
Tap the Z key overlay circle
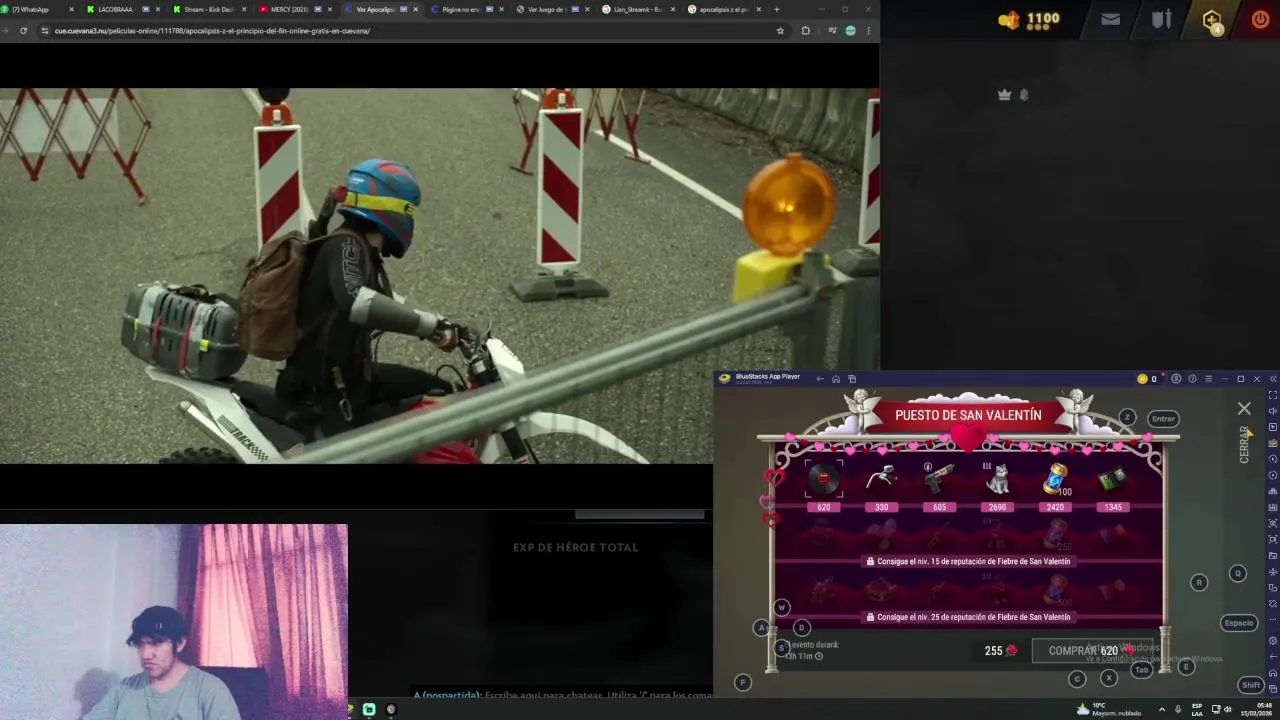point(1127,417)
